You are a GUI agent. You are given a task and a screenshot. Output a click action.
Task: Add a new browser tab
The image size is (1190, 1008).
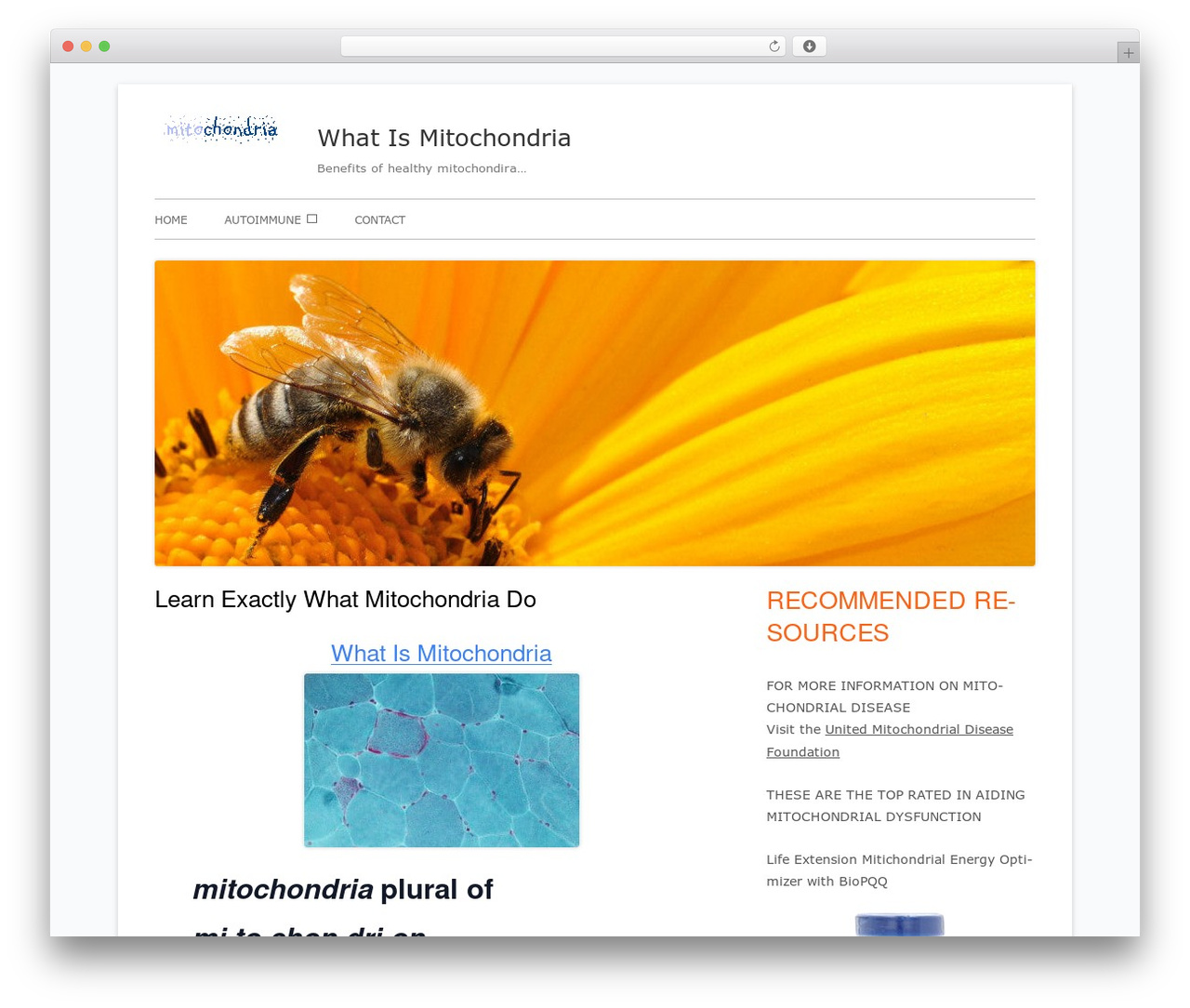pos(1128,53)
